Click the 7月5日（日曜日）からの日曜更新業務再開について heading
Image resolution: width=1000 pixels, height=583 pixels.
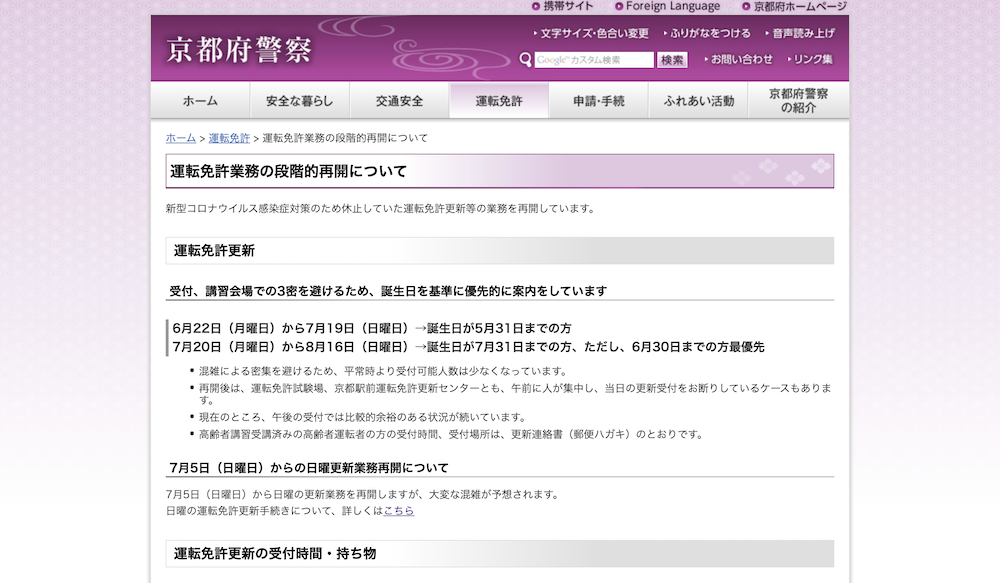tap(309, 468)
